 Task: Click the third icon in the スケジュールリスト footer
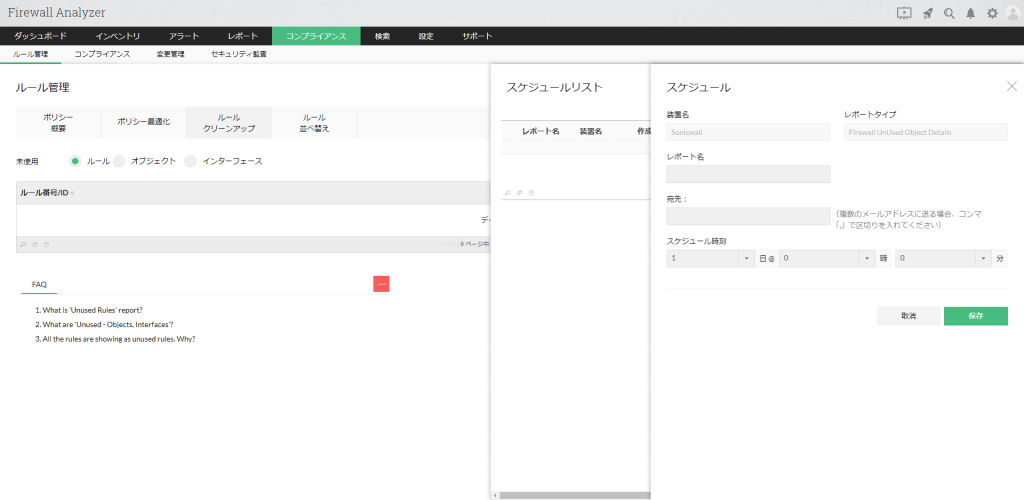tap(532, 193)
